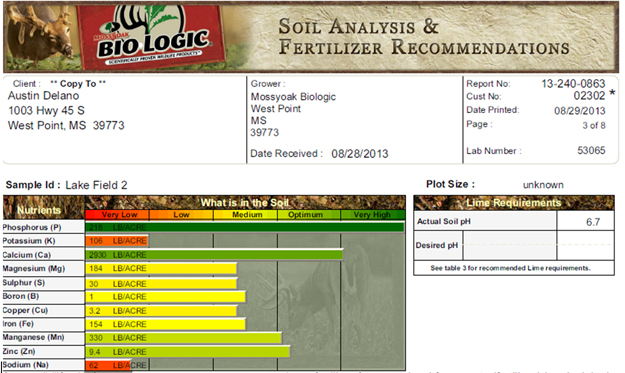Select the Phosphorus (P) dark green bar
The width and height of the screenshot is (625, 373).
point(245,227)
